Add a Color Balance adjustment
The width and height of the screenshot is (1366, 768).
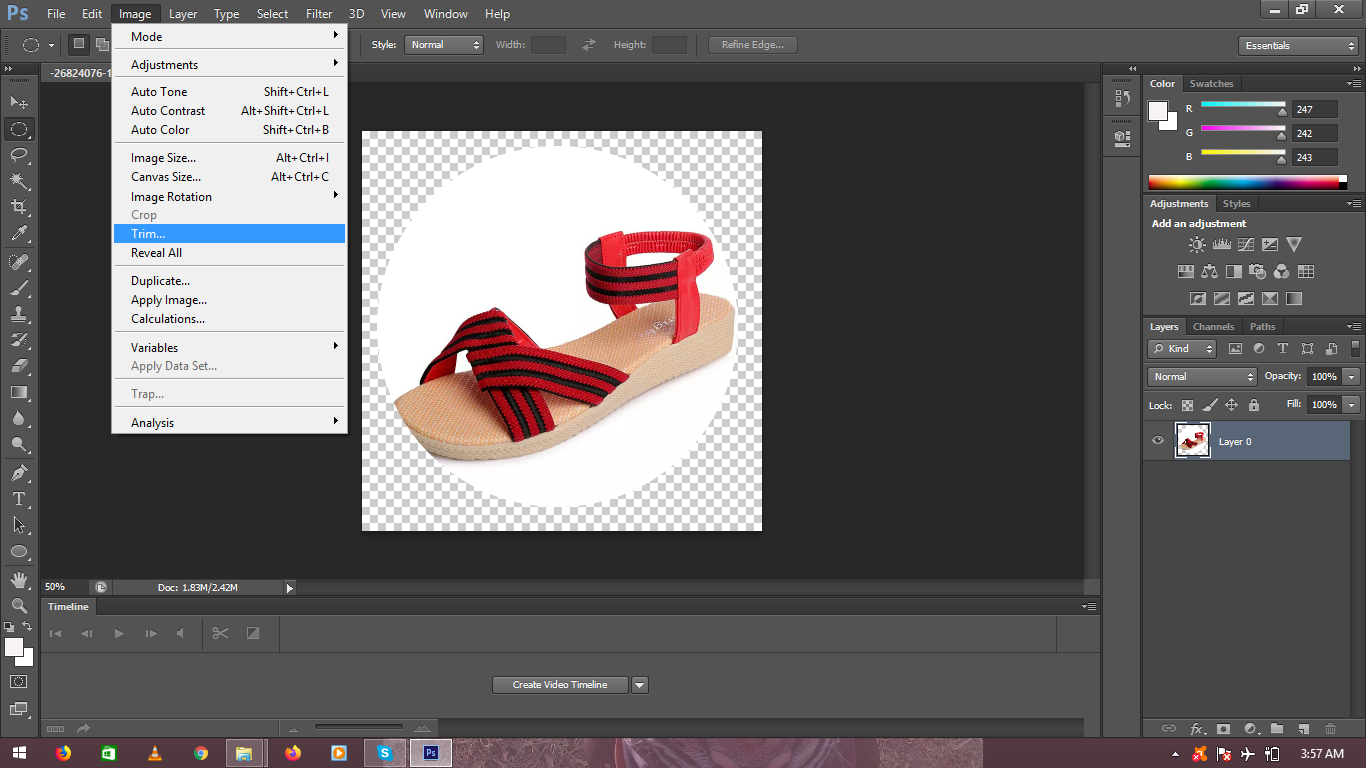tap(1209, 271)
